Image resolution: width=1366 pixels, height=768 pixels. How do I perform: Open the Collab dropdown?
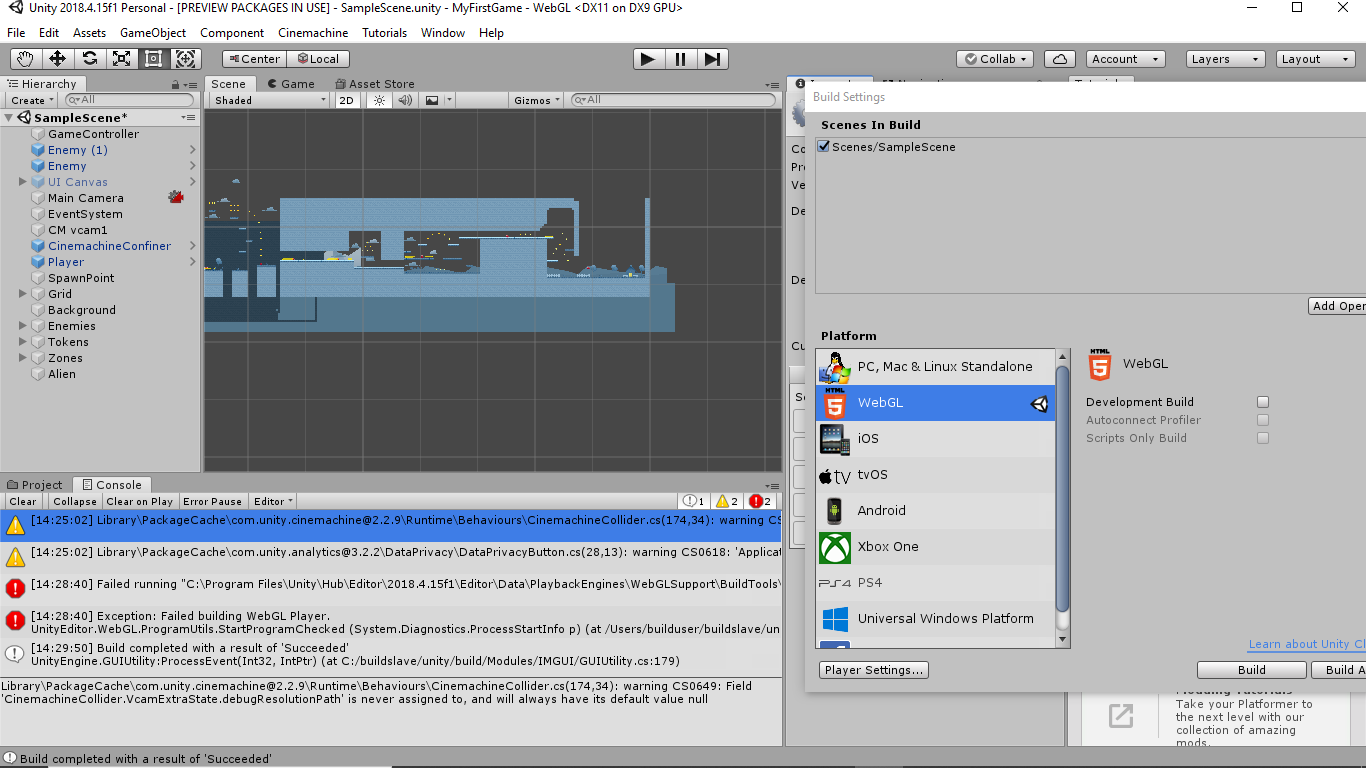[995, 59]
